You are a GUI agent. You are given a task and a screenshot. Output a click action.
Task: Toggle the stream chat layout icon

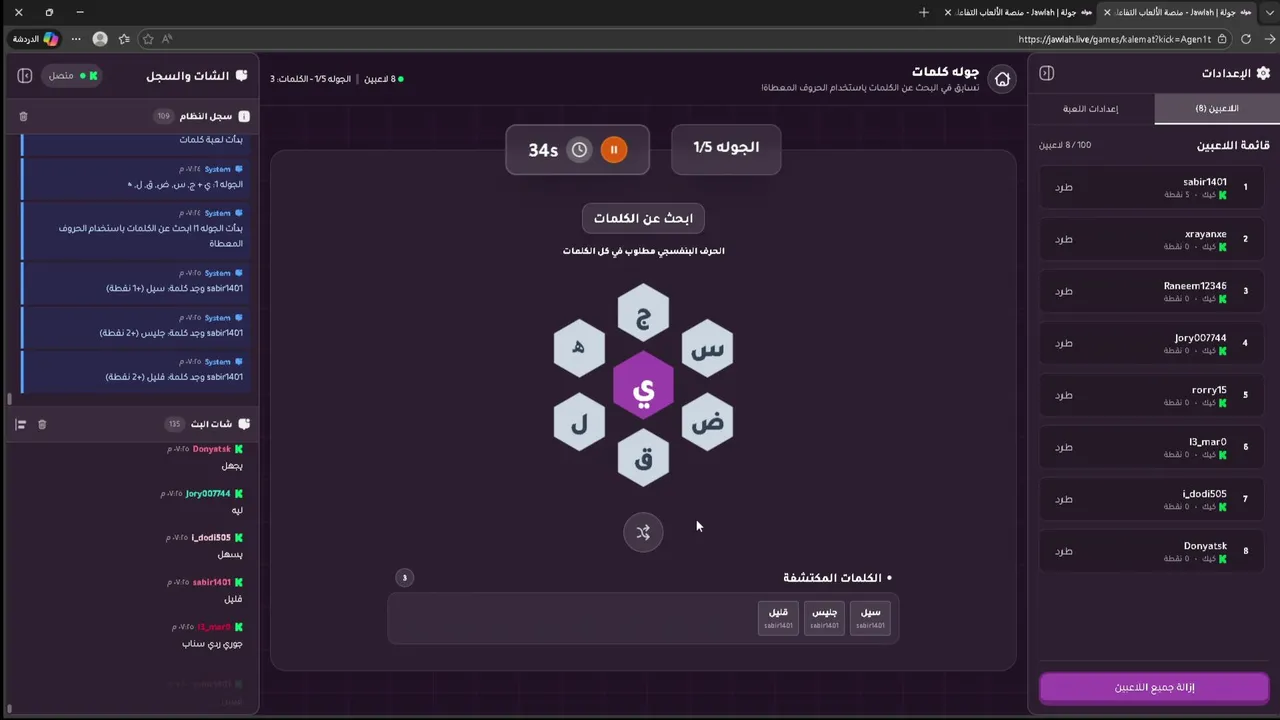coord(20,424)
